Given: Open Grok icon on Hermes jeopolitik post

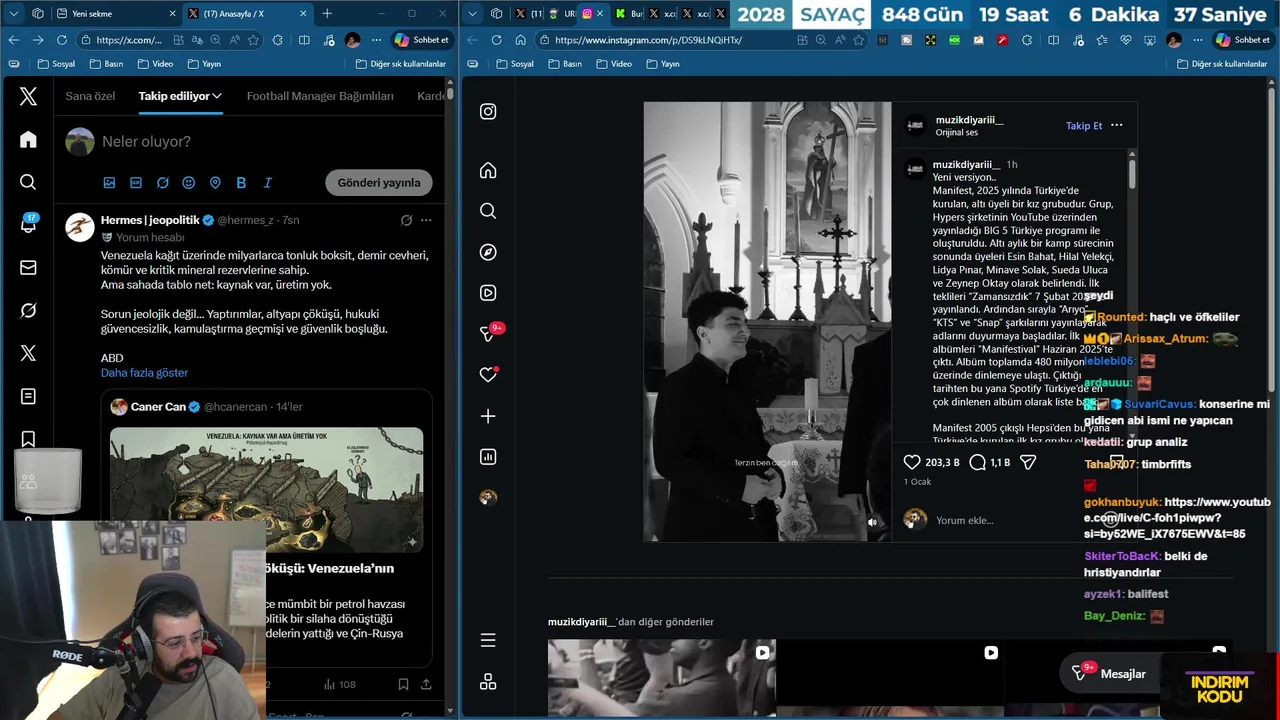Looking at the screenshot, I should [x=406, y=220].
